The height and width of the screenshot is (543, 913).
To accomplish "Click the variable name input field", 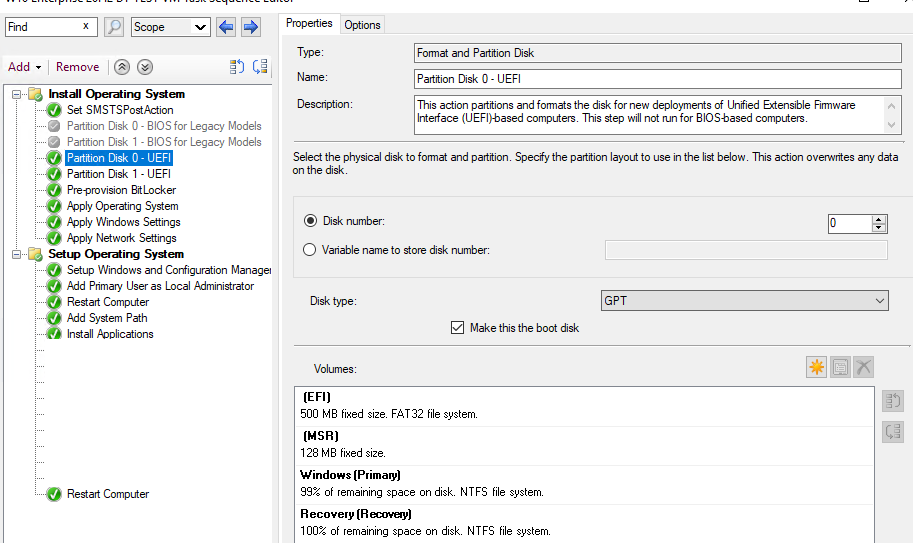I will [x=746, y=250].
